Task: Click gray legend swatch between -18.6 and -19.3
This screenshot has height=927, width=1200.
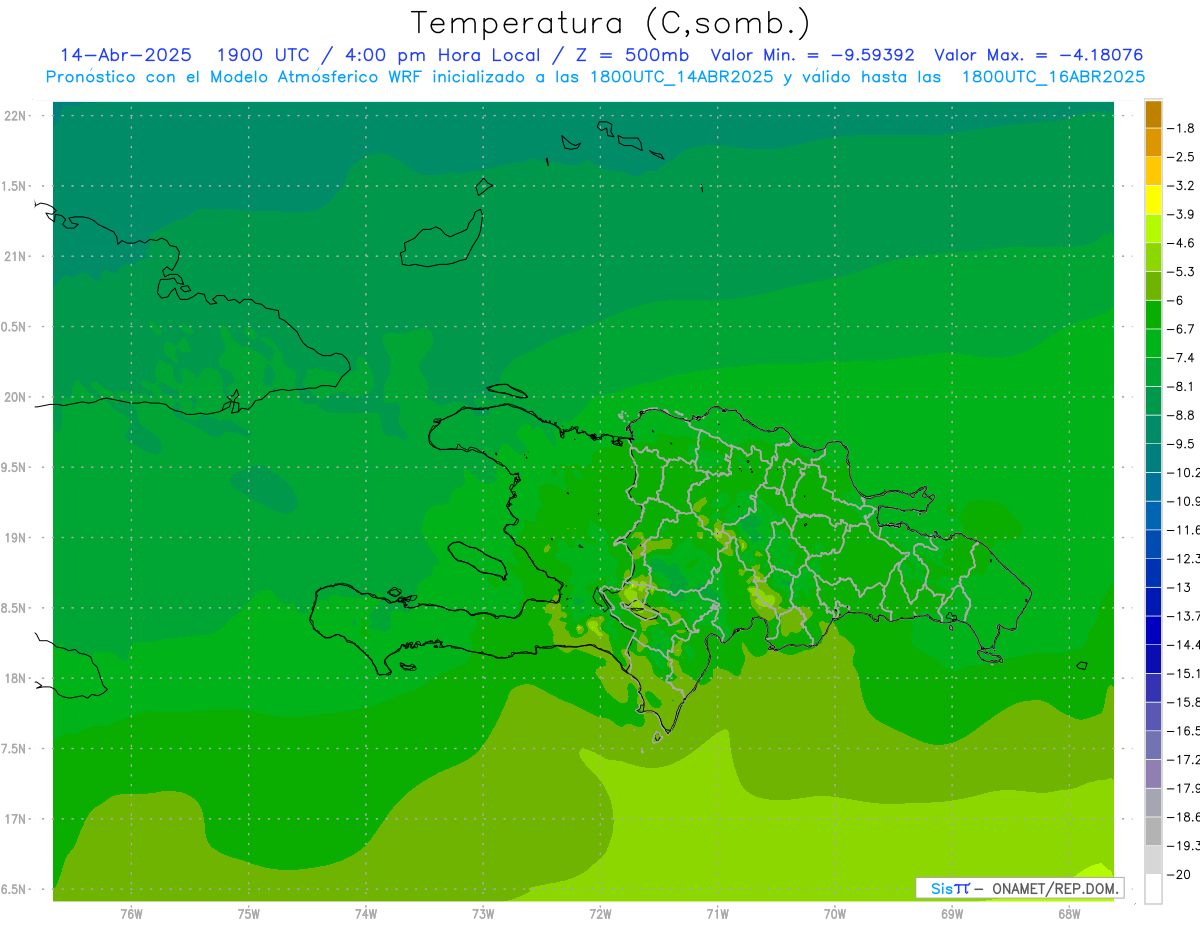Action: pyautogui.click(x=1153, y=831)
